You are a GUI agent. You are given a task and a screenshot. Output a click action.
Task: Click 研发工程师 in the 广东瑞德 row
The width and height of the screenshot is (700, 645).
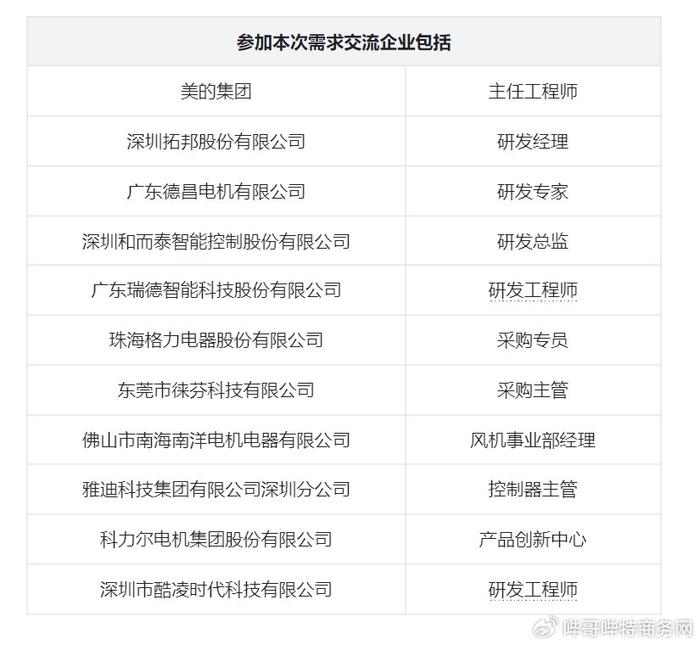pyautogui.click(x=533, y=290)
